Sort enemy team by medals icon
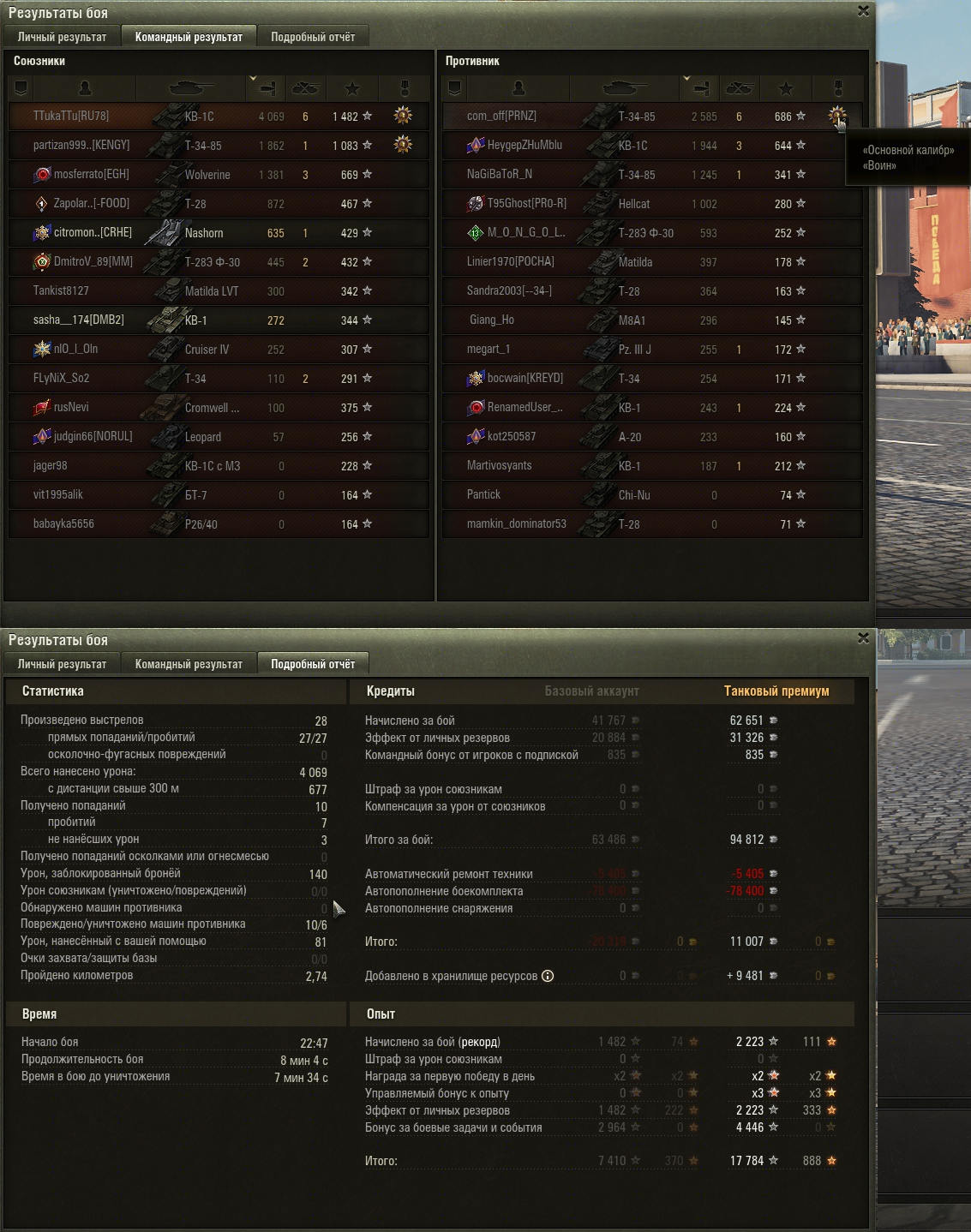Screen dimensions: 971x1232 pos(838,88)
